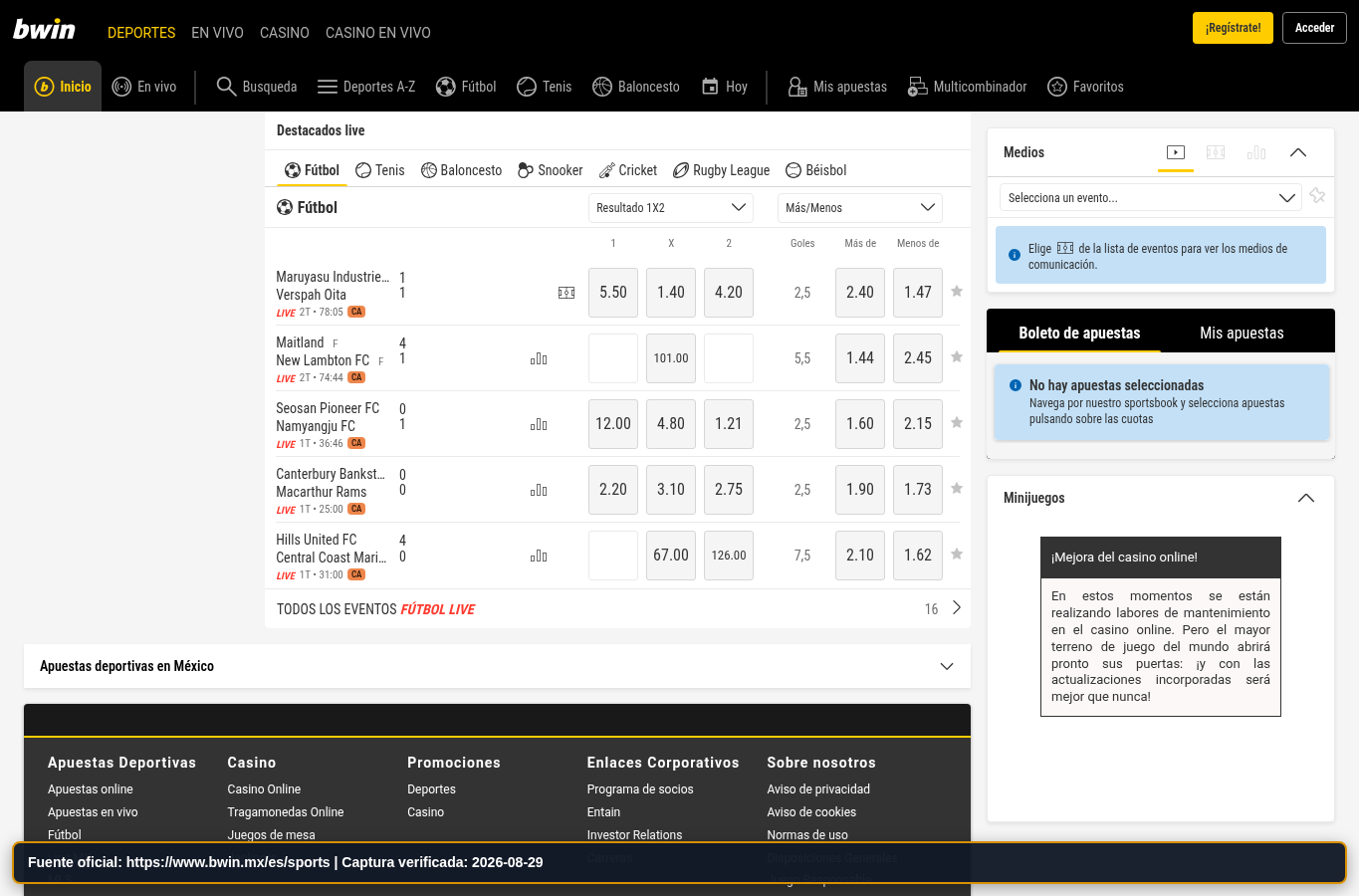Bet on Namyangju FC win at 1.21
Viewport: 1359px width, 896px height.
pyautogui.click(x=729, y=424)
